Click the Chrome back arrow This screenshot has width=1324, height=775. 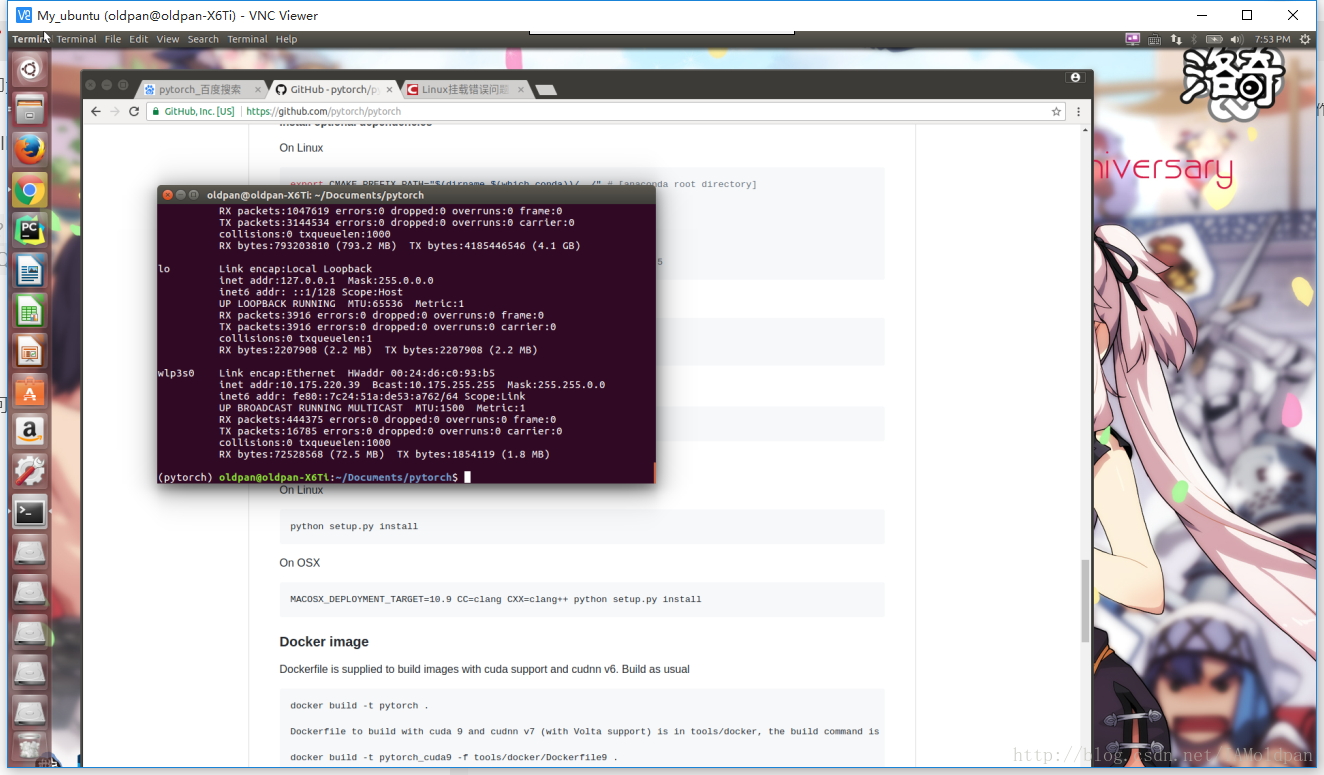(x=96, y=111)
